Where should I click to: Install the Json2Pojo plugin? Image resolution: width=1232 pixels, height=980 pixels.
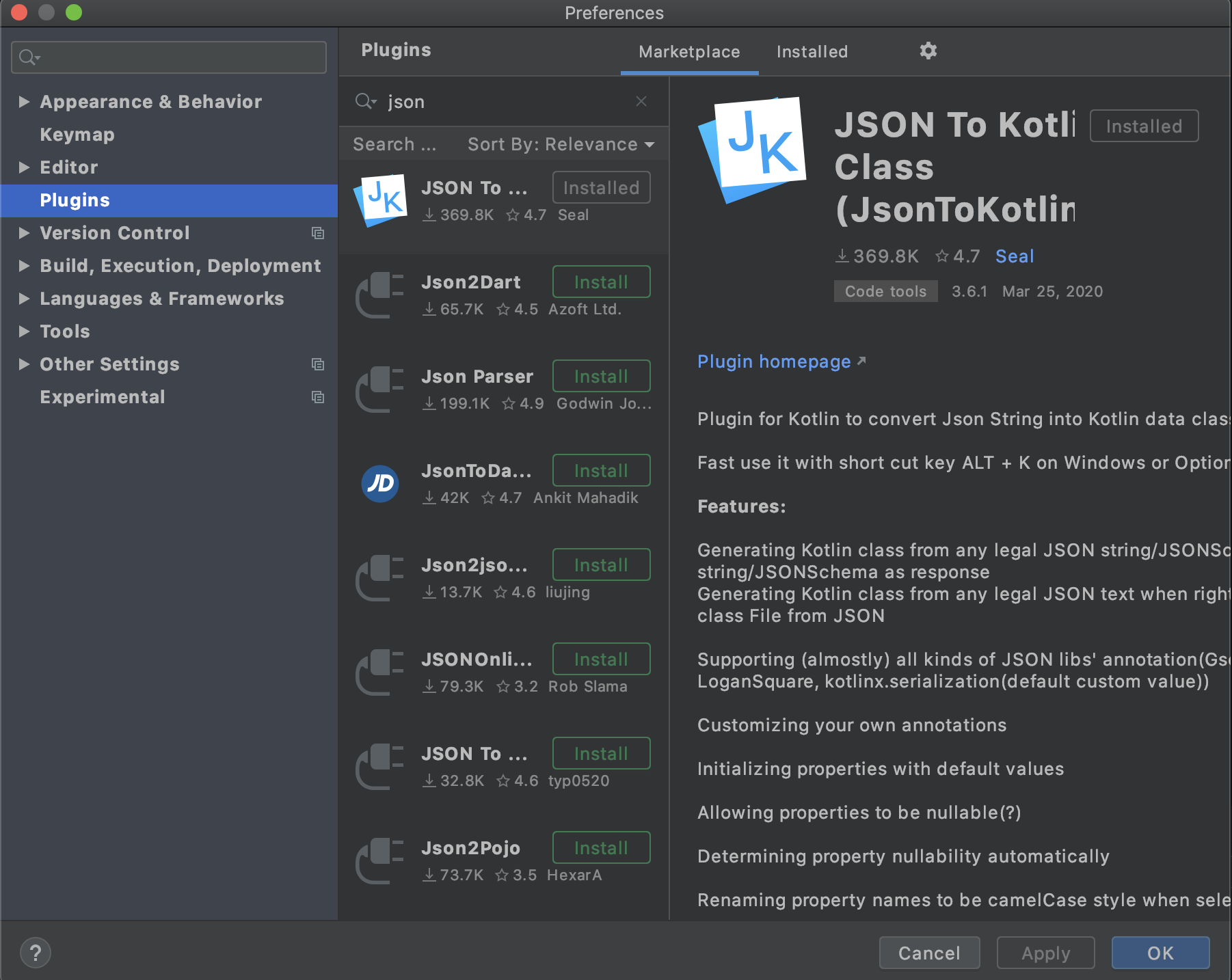tap(601, 847)
